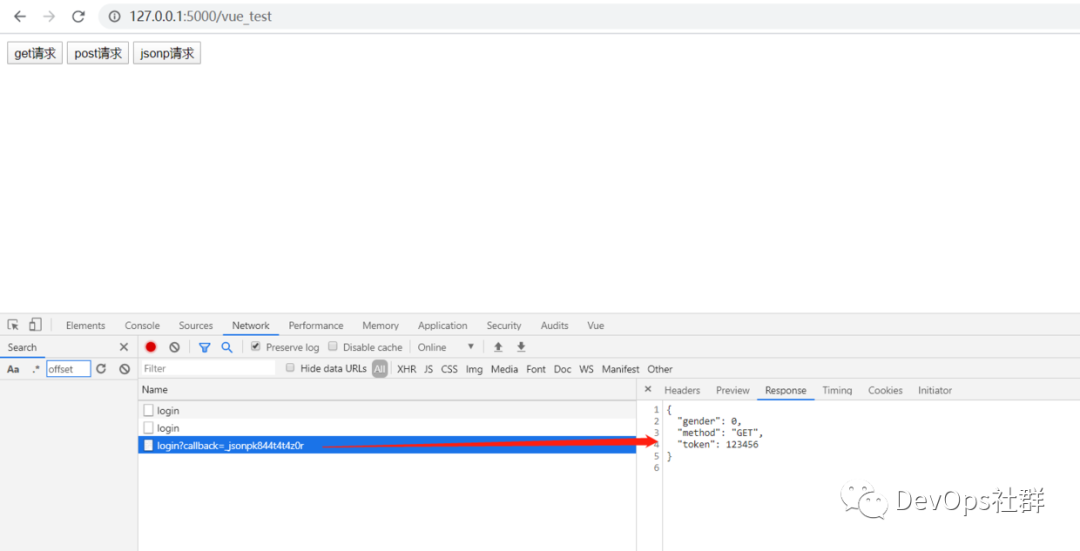Stop recording with the red record button

pos(151,347)
